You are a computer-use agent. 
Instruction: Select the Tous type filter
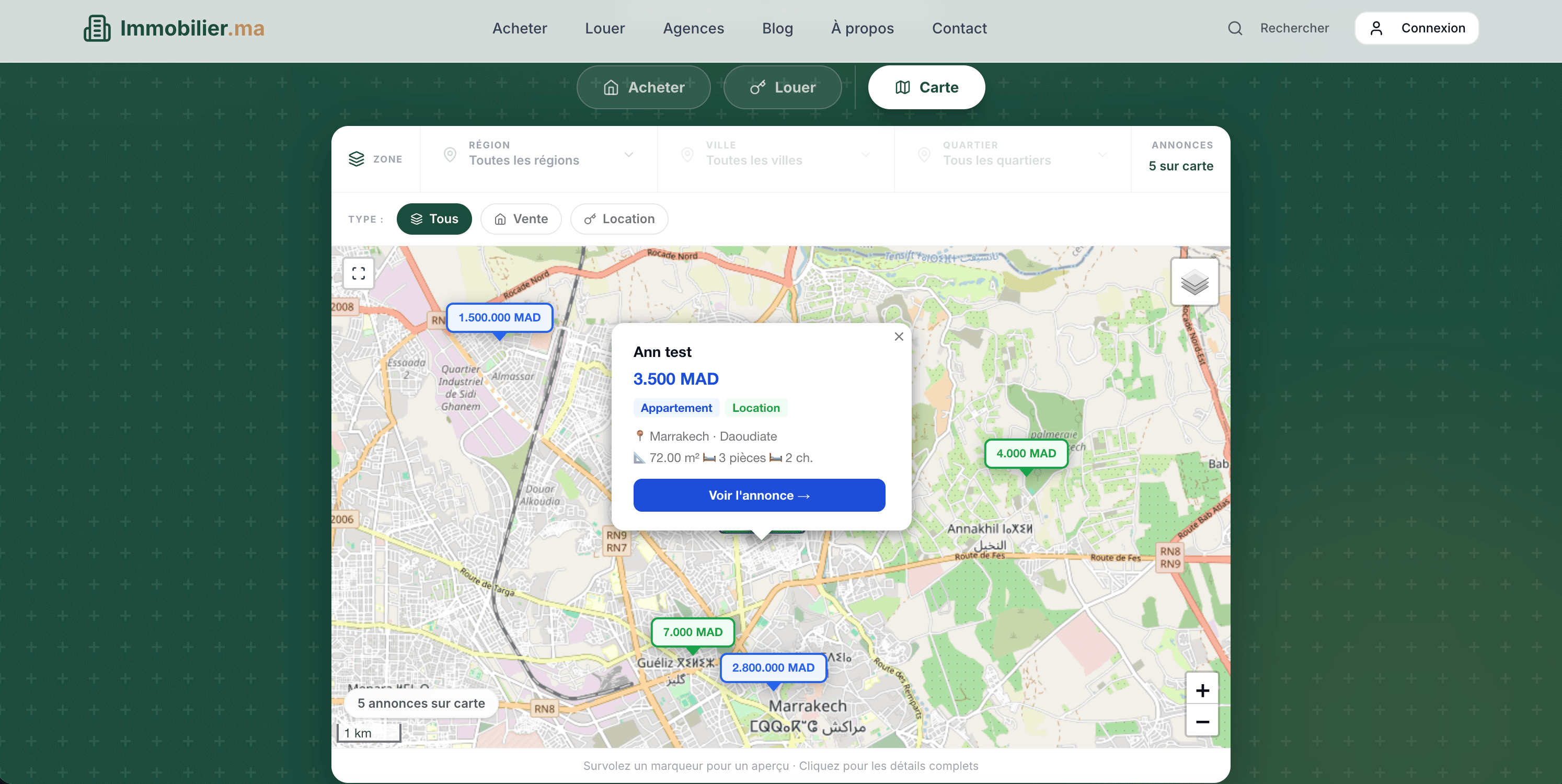434,219
